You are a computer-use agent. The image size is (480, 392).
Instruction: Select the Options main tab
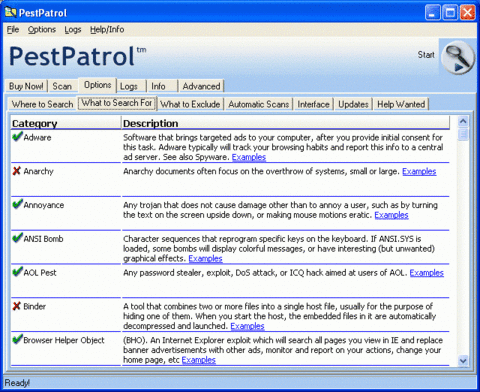(x=97, y=85)
